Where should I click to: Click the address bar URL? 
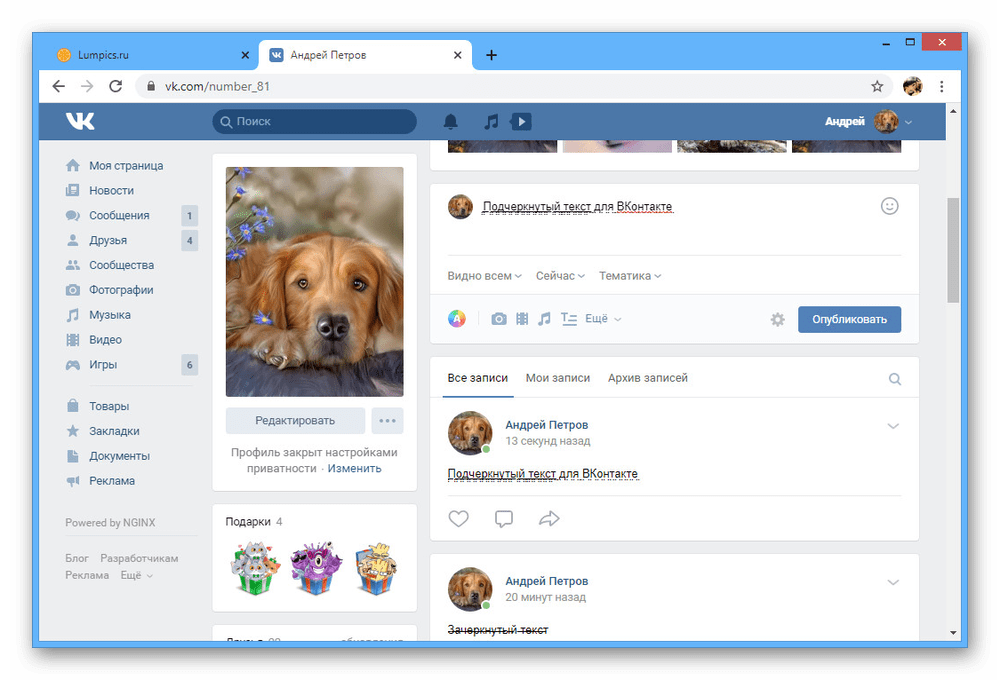tap(217, 86)
